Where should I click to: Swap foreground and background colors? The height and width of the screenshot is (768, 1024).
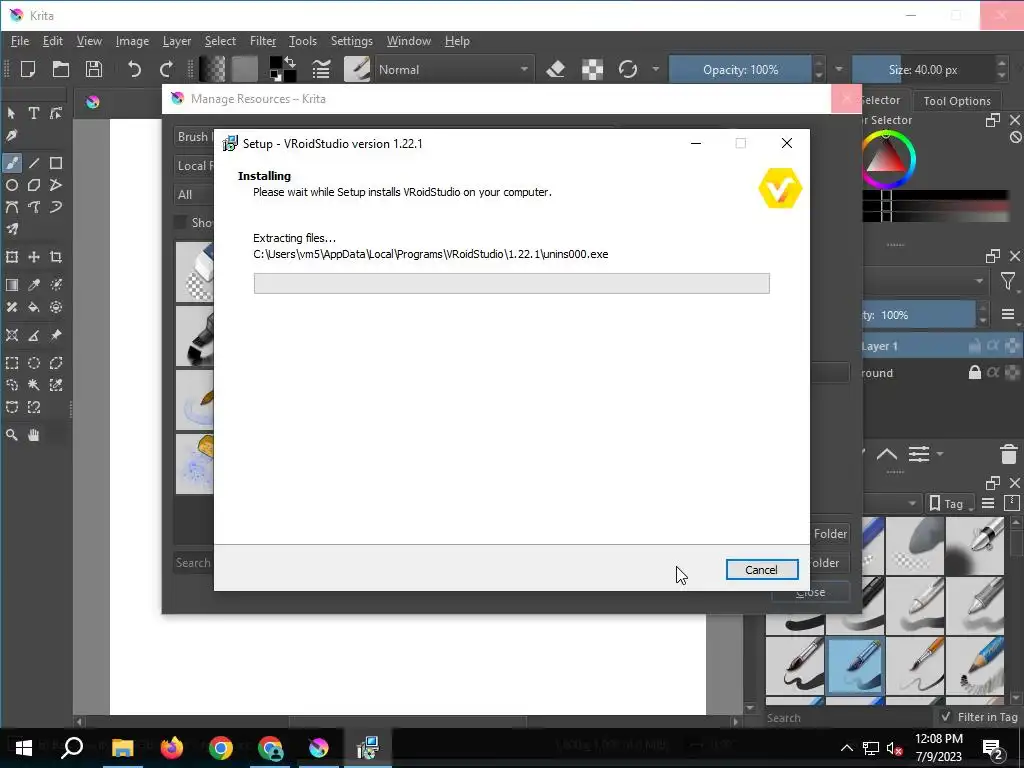[x=289, y=62]
